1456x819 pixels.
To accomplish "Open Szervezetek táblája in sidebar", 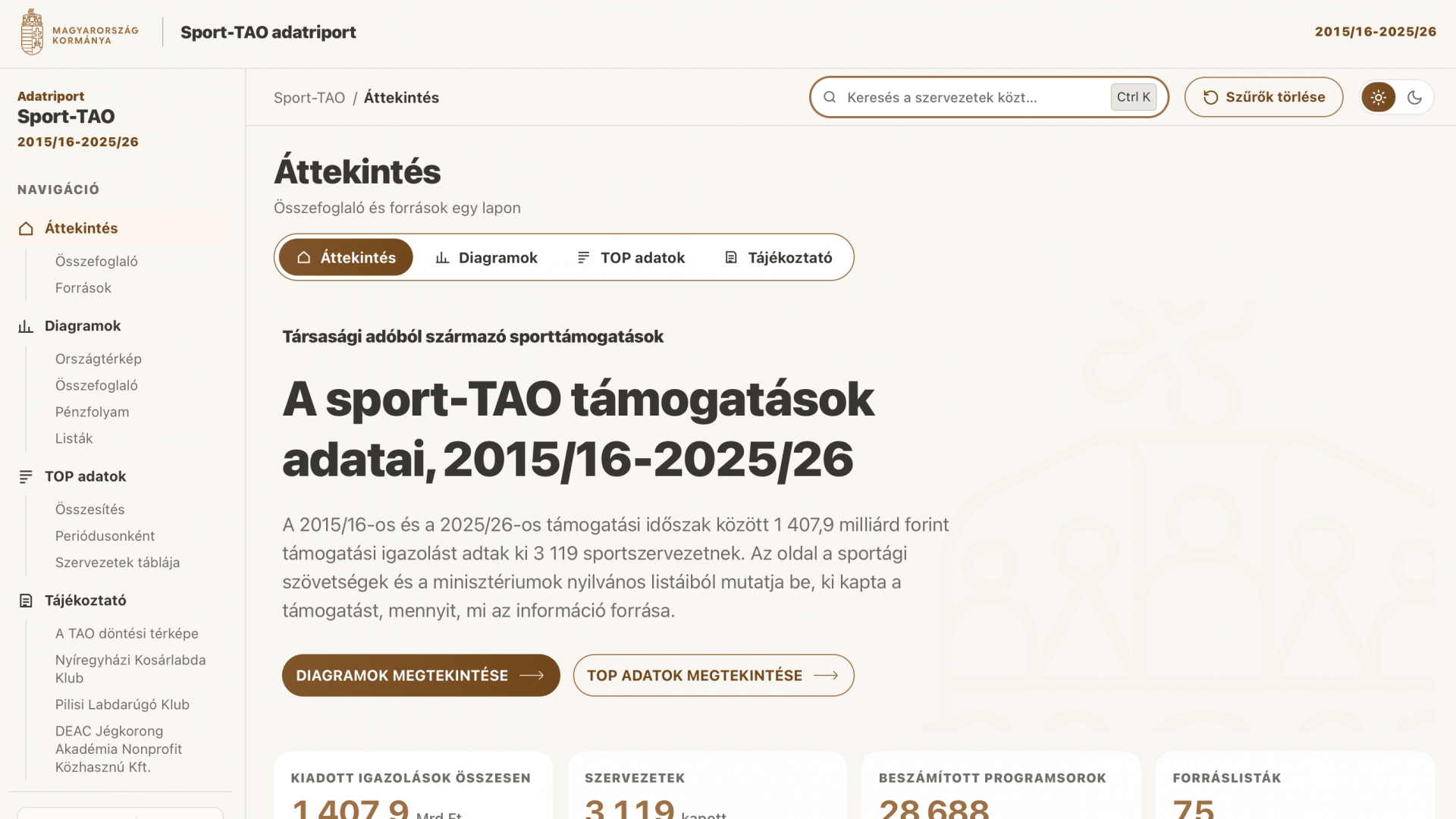I will pos(118,563).
